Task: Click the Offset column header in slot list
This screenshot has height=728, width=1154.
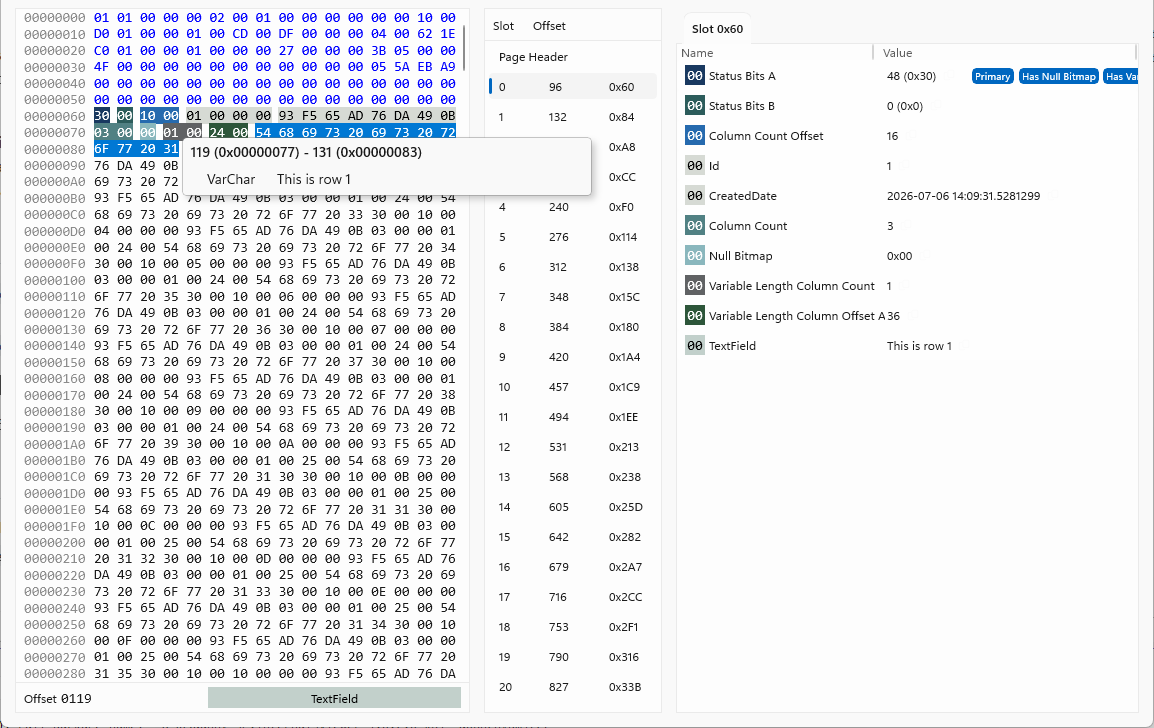Action: click(x=549, y=26)
